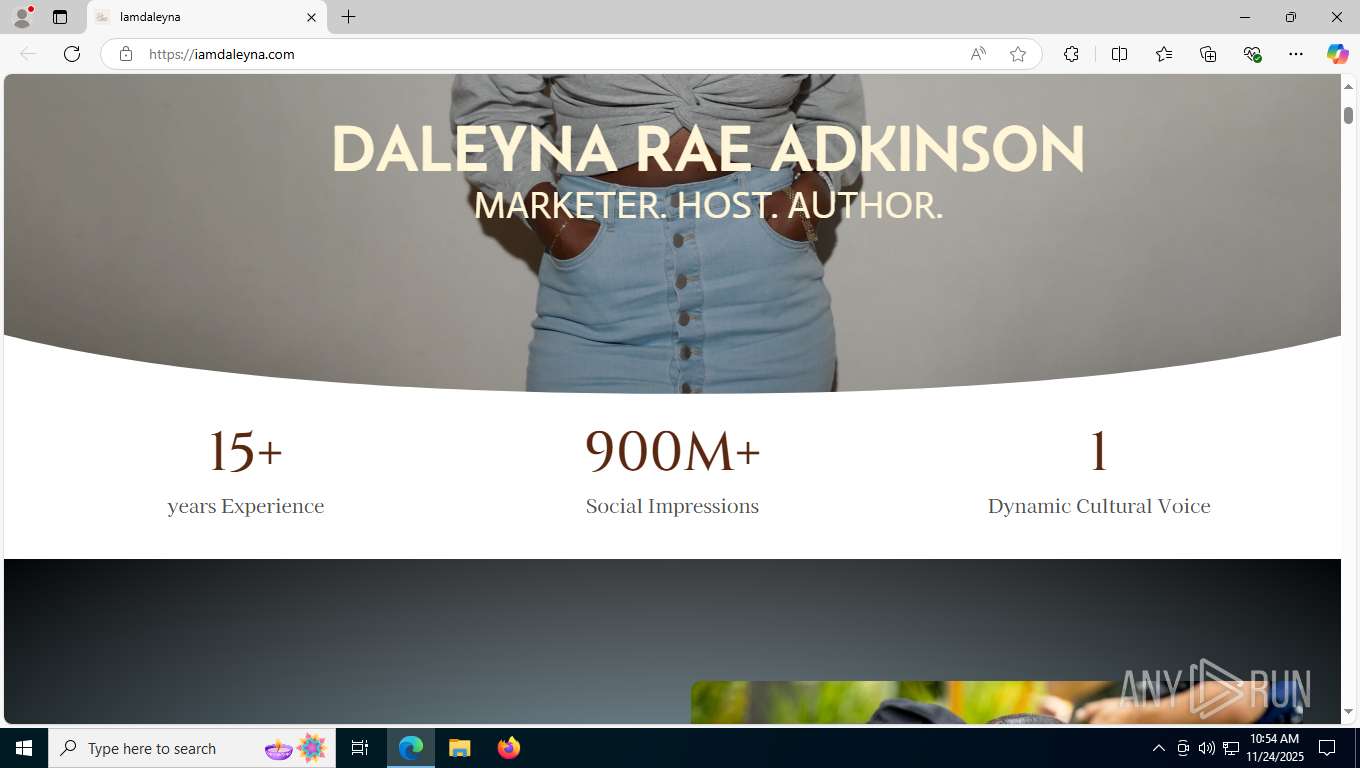Open Task View on taskbar
Viewport: 1360px width, 768px height.
360,748
